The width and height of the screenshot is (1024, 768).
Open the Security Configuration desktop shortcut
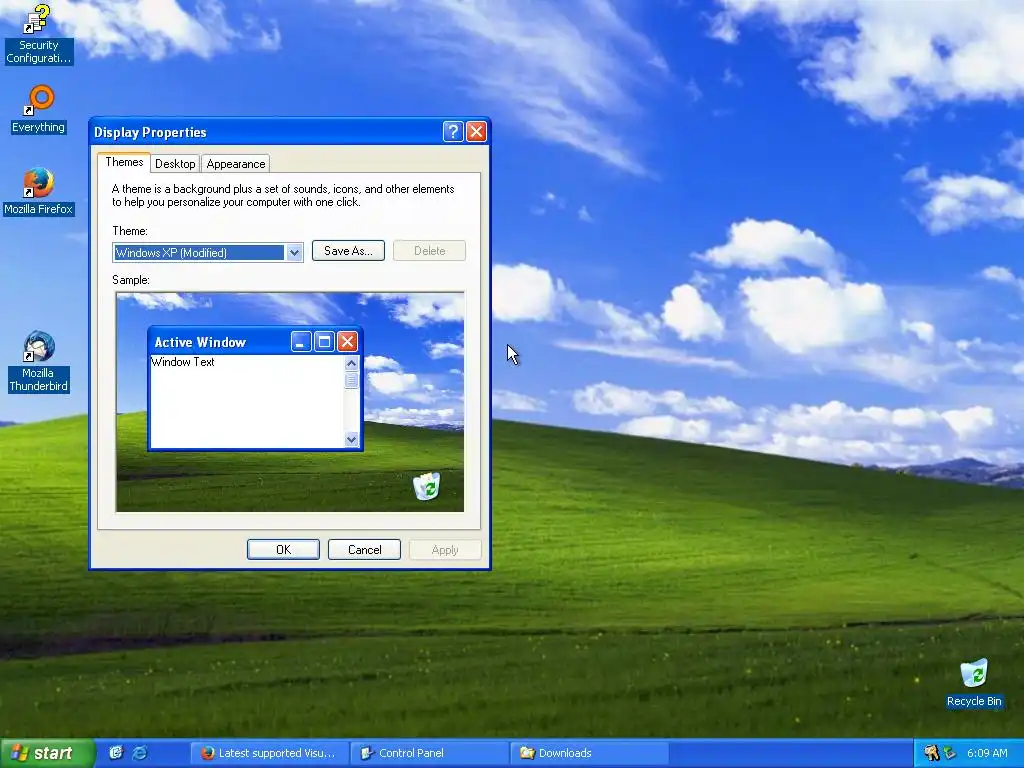tap(38, 35)
